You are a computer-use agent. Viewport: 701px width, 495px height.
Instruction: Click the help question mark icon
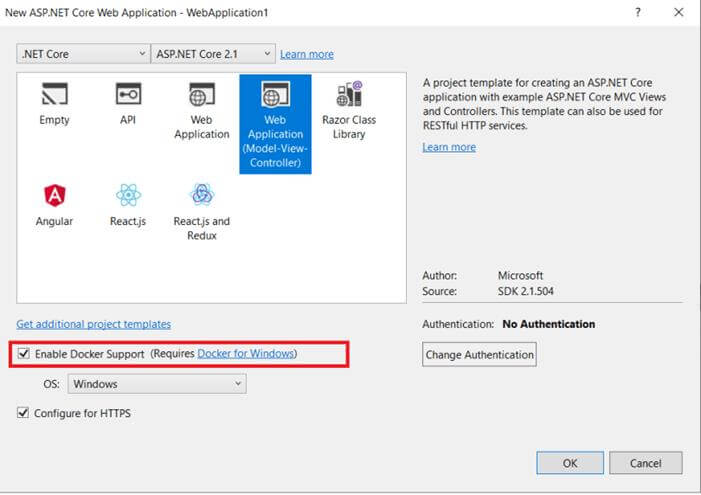pyautogui.click(x=638, y=12)
